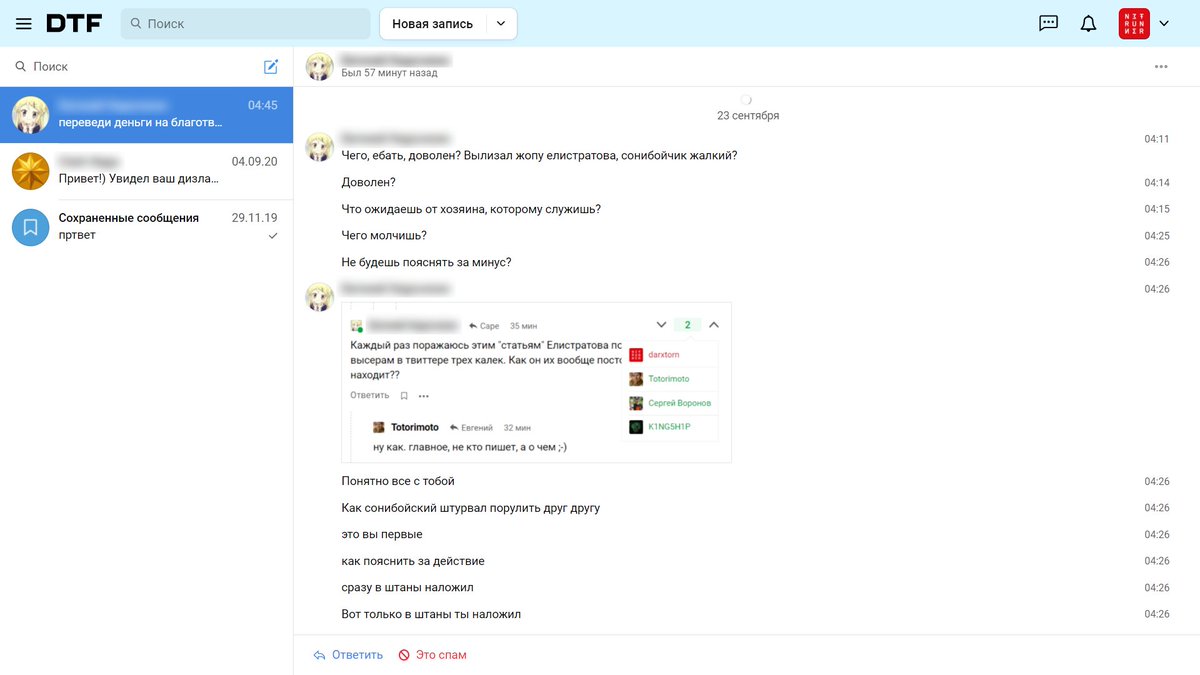Click the DTF logo
1200x675 pixels.
point(74,23)
